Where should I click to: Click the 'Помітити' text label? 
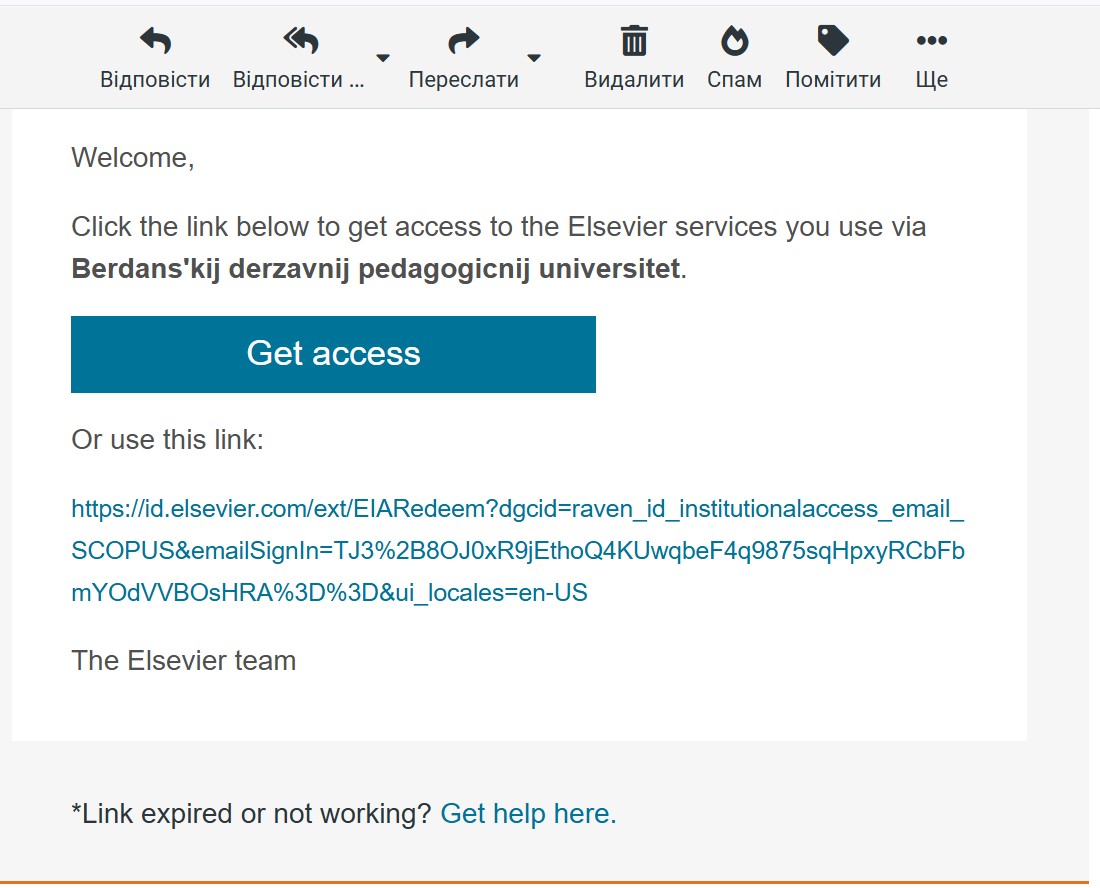click(833, 80)
